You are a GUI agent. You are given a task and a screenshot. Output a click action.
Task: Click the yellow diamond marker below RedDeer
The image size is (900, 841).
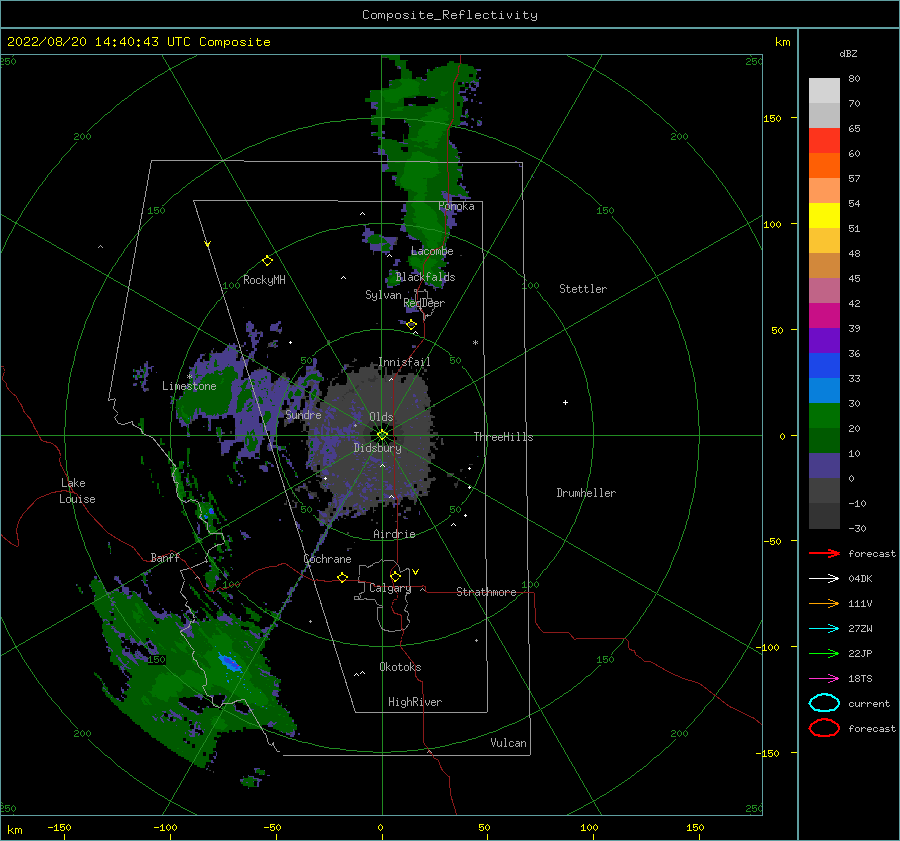click(x=411, y=325)
